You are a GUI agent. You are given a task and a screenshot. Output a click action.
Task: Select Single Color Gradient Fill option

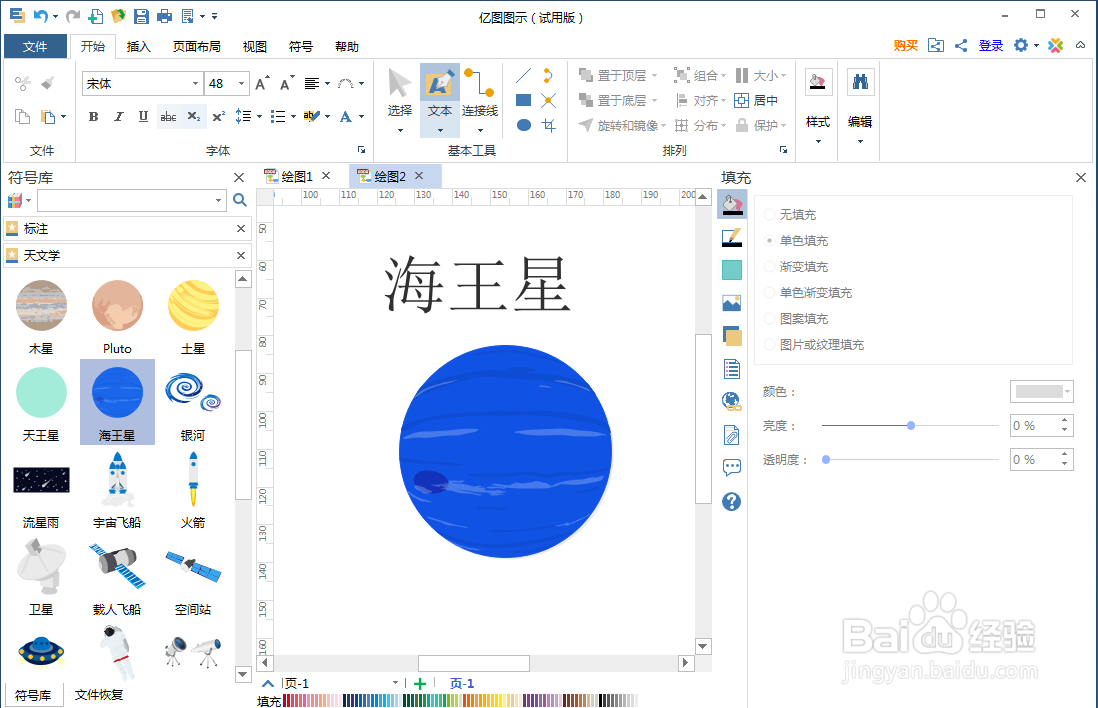770,292
